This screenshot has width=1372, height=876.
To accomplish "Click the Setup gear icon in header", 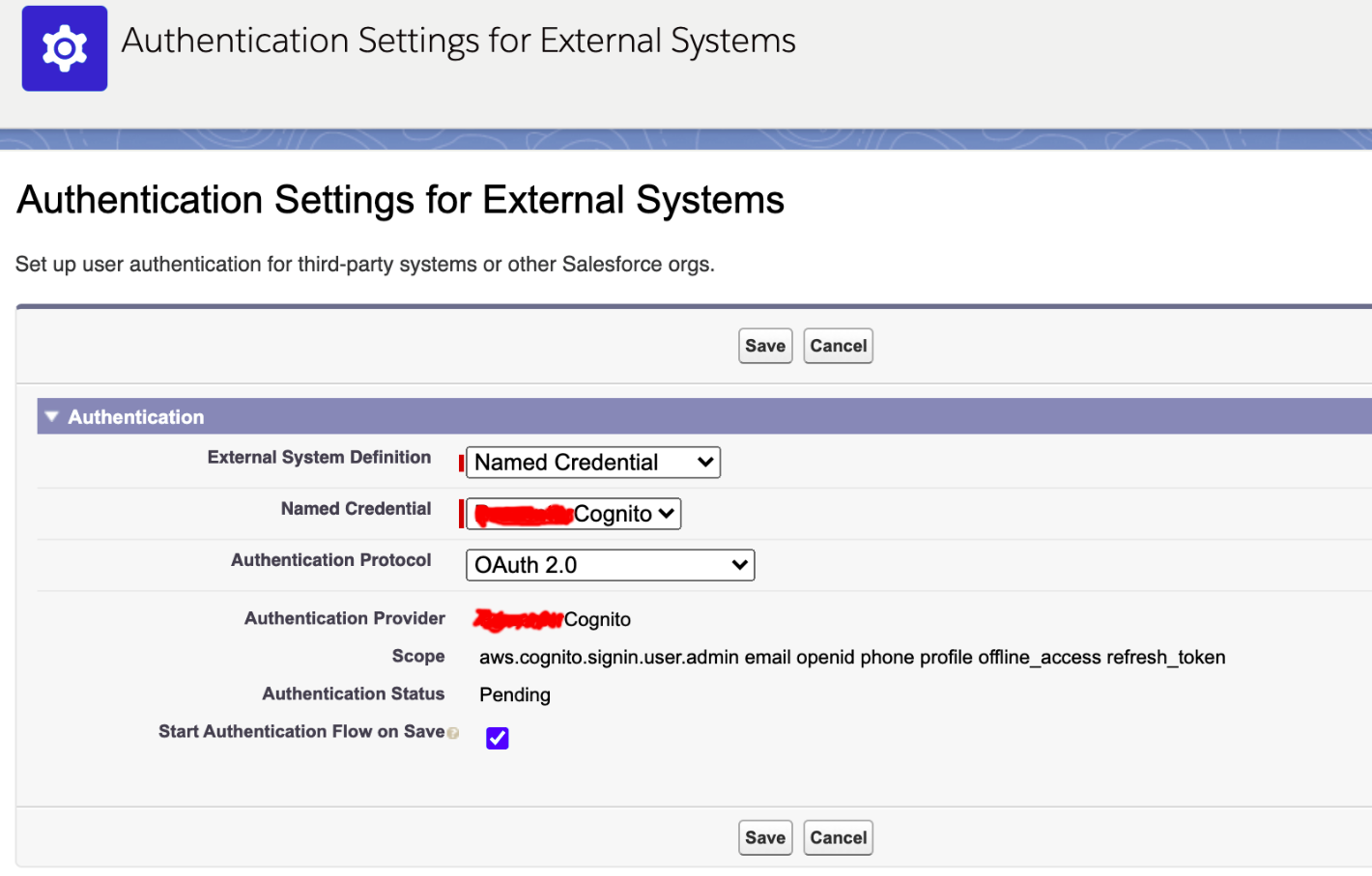I will [65, 48].
